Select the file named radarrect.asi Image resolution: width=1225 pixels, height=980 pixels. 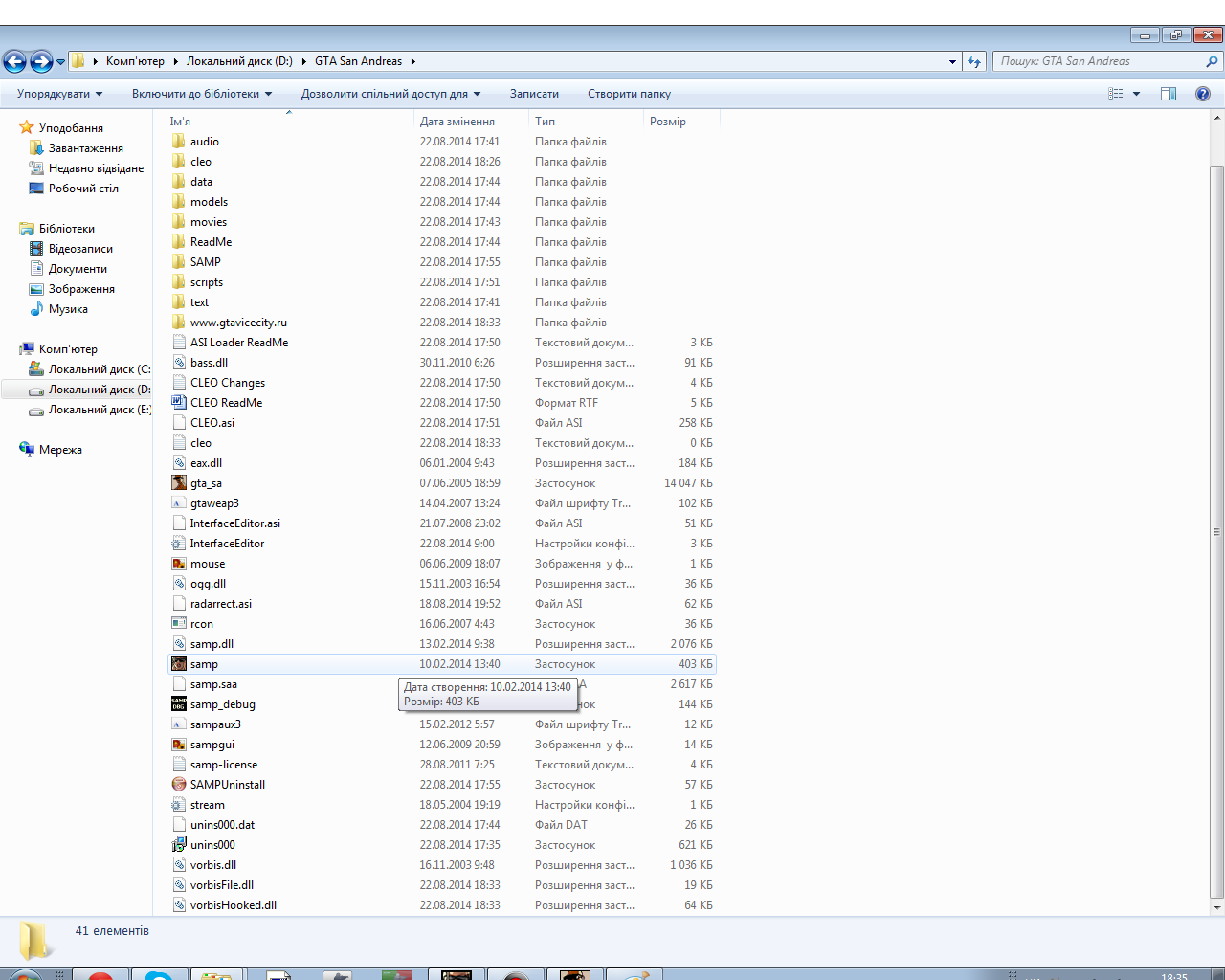tap(221, 604)
